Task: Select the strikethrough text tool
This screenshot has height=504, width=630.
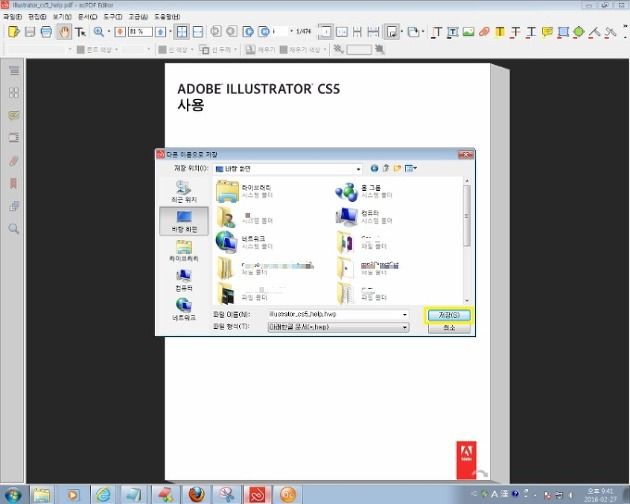Action: (515, 32)
